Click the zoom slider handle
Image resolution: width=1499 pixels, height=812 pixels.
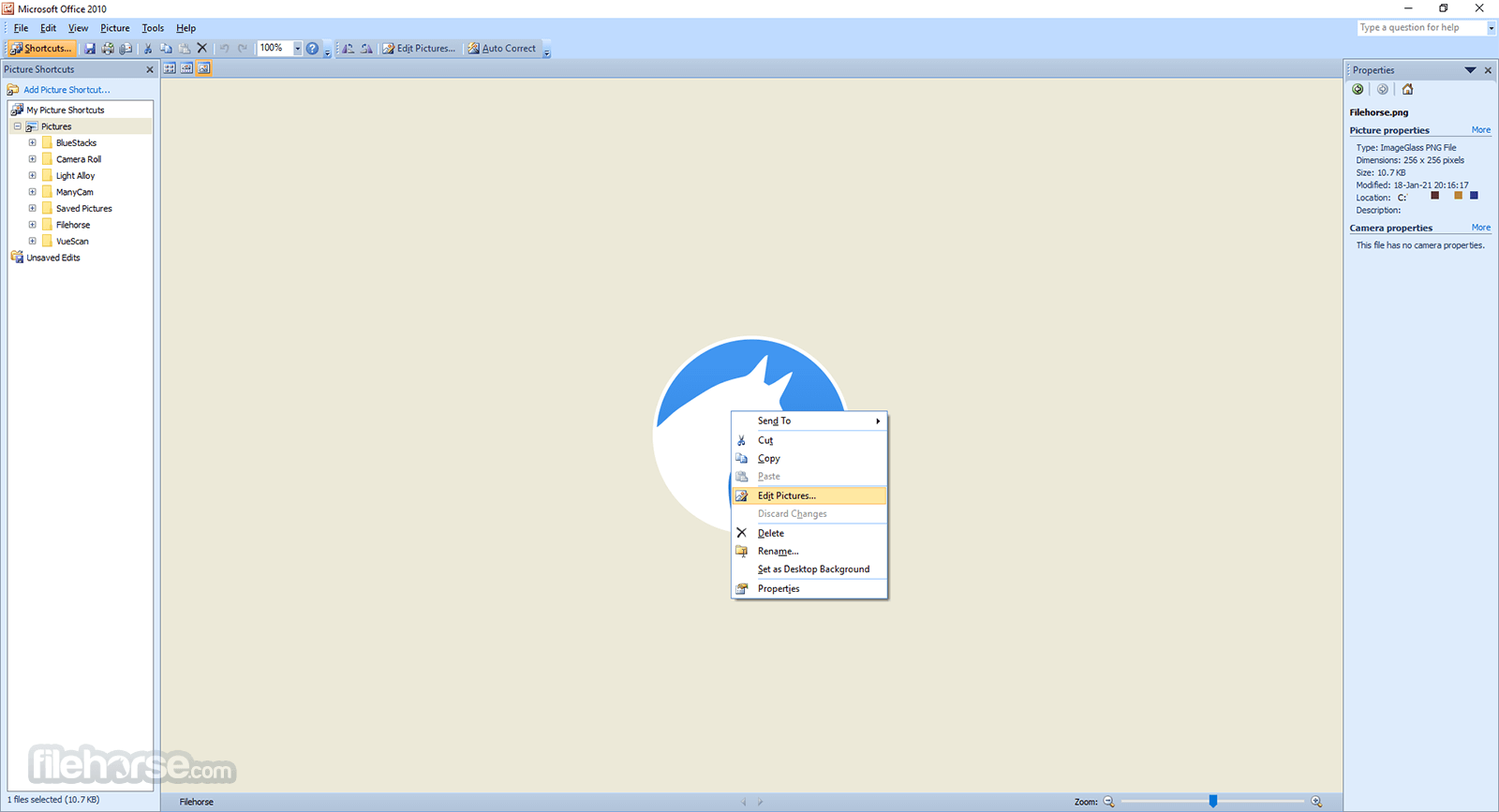coord(1213,802)
